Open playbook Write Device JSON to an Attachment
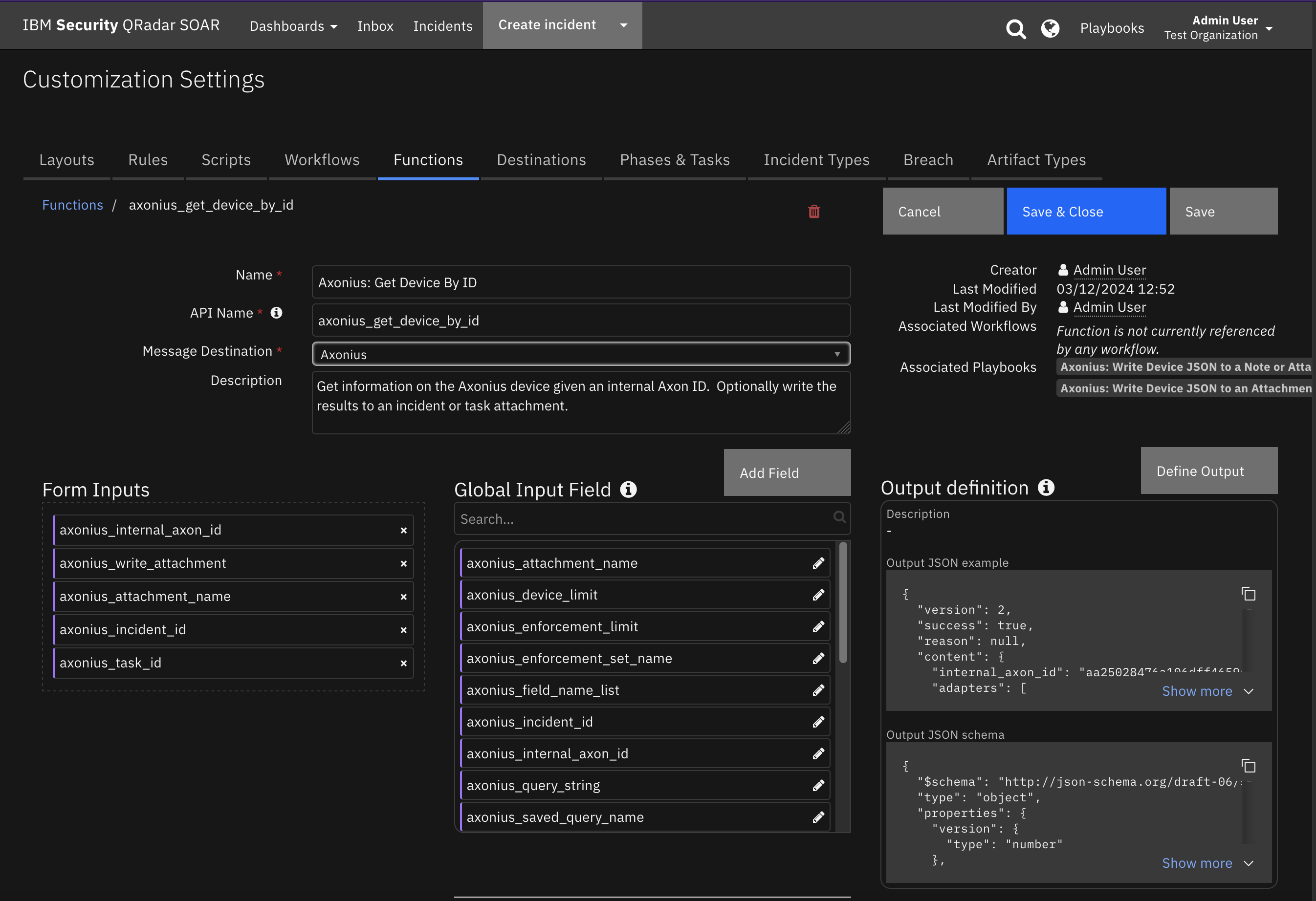Image resolution: width=1316 pixels, height=901 pixels. (1184, 388)
